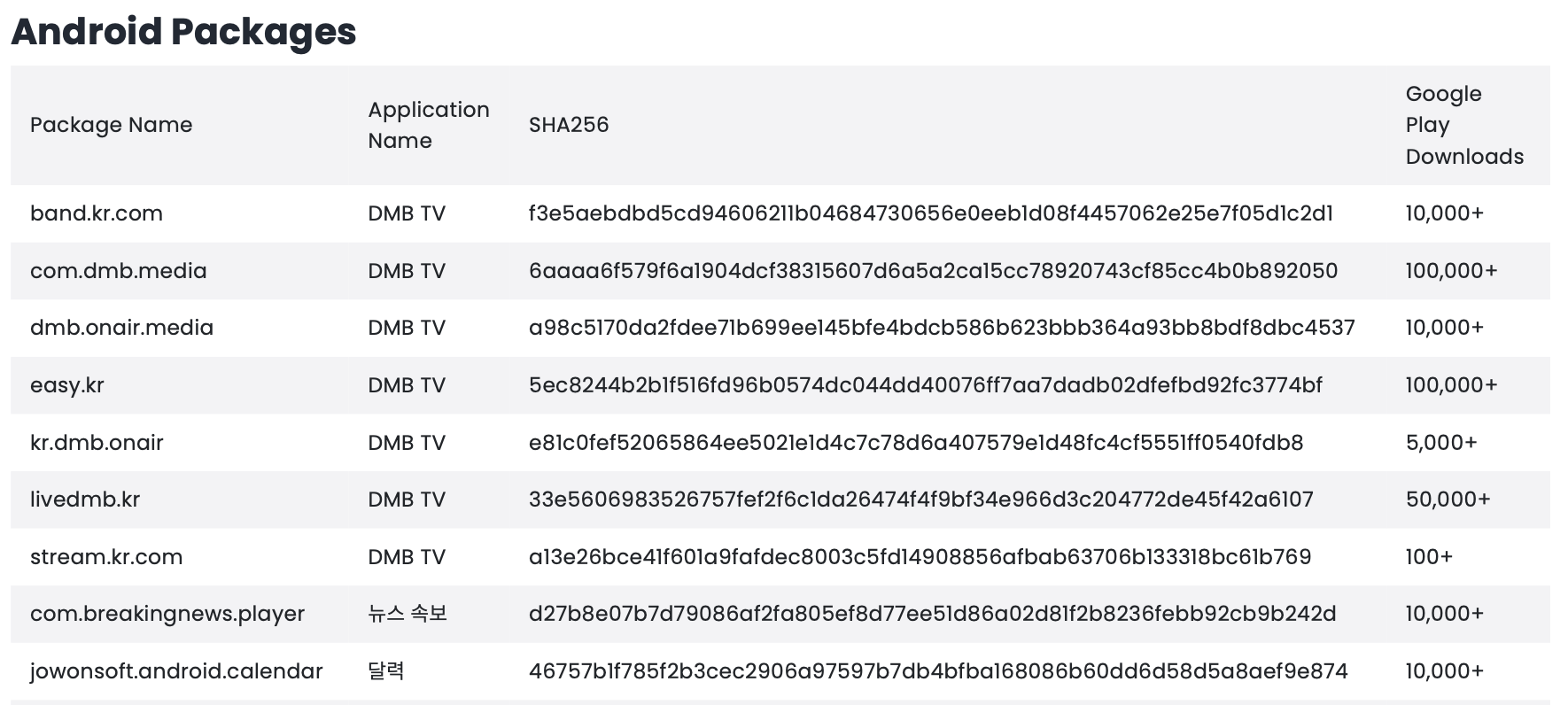Image resolution: width=1568 pixels, height=705 pixels.
Task: Click the Android Packages heading
Action: coord(183,32)
